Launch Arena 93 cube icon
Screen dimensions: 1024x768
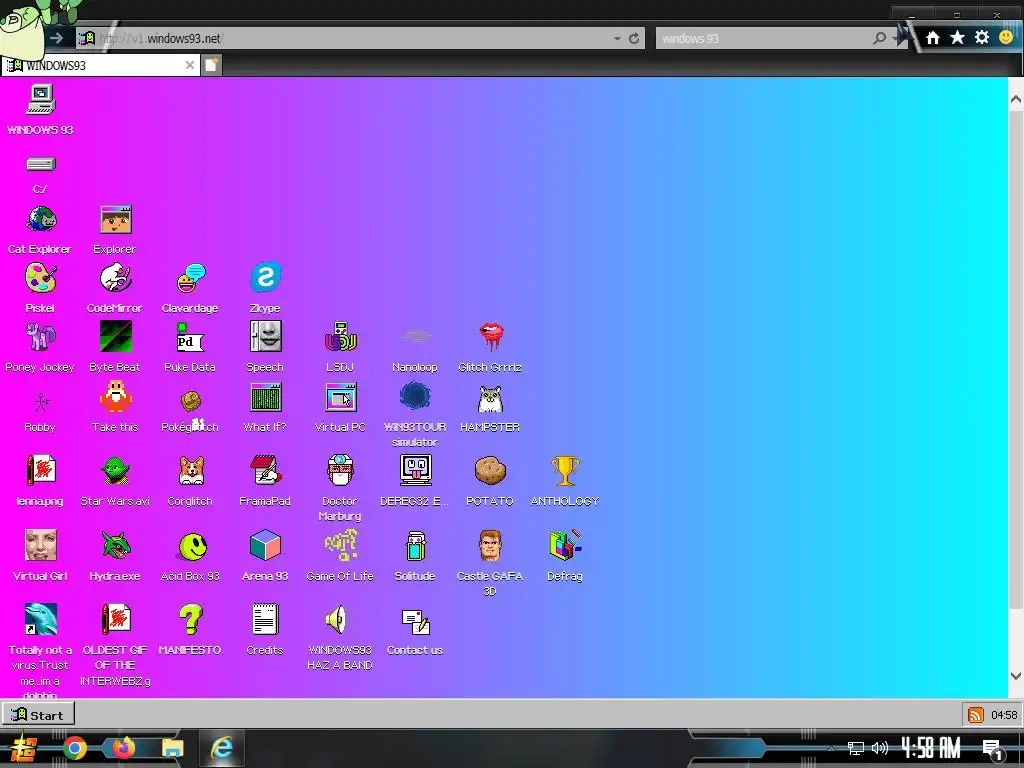pyautogui.click(x=265, y=545)
